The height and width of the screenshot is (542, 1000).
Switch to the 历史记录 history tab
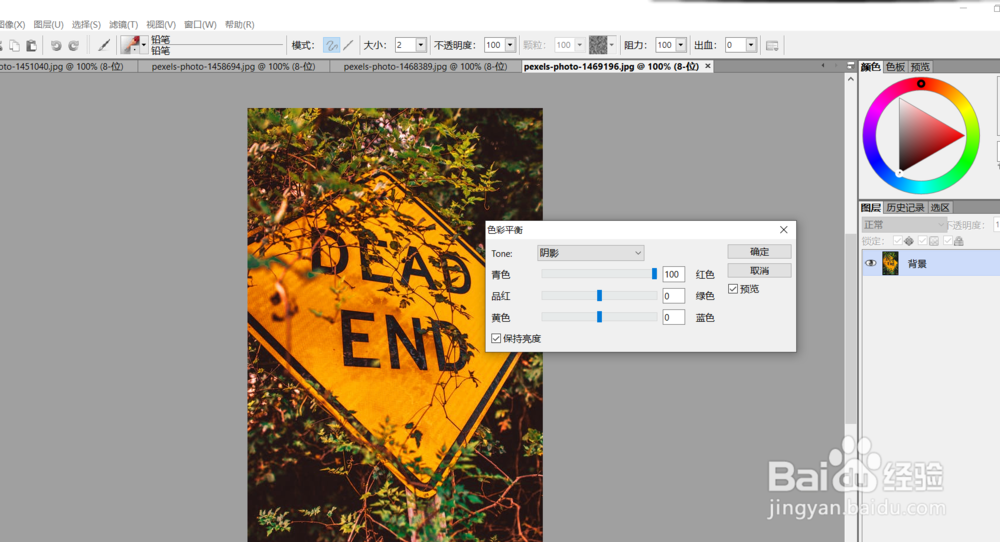click(x=905, y=207)
